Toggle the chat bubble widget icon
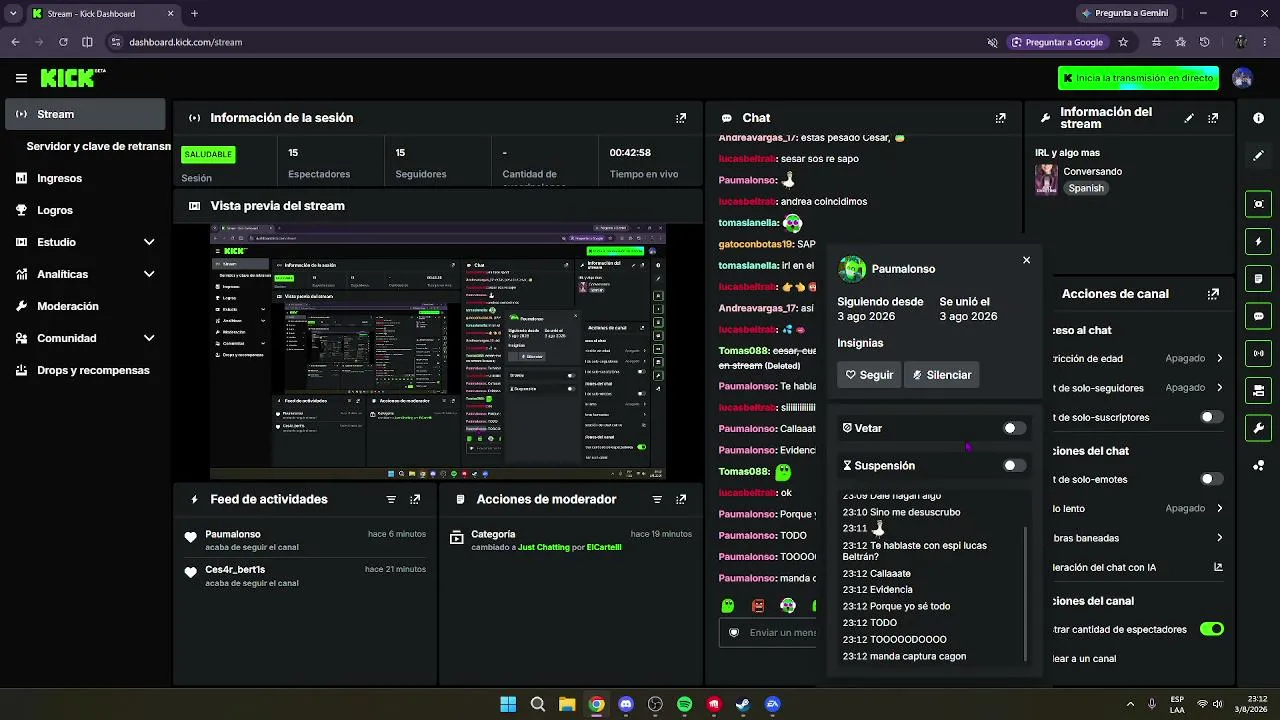 pos(1258,316)
